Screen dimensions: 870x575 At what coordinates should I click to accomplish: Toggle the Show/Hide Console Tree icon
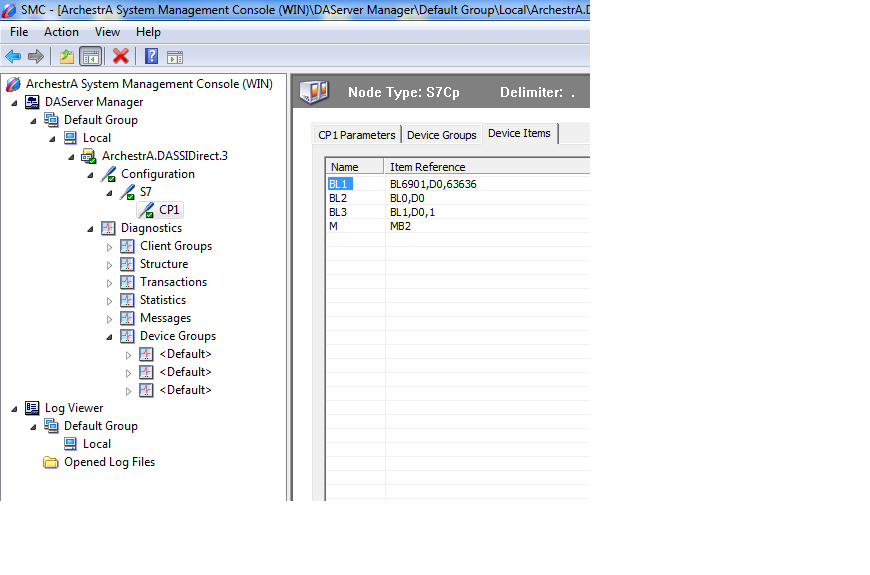pyautogui.click(x=90, y=57)
